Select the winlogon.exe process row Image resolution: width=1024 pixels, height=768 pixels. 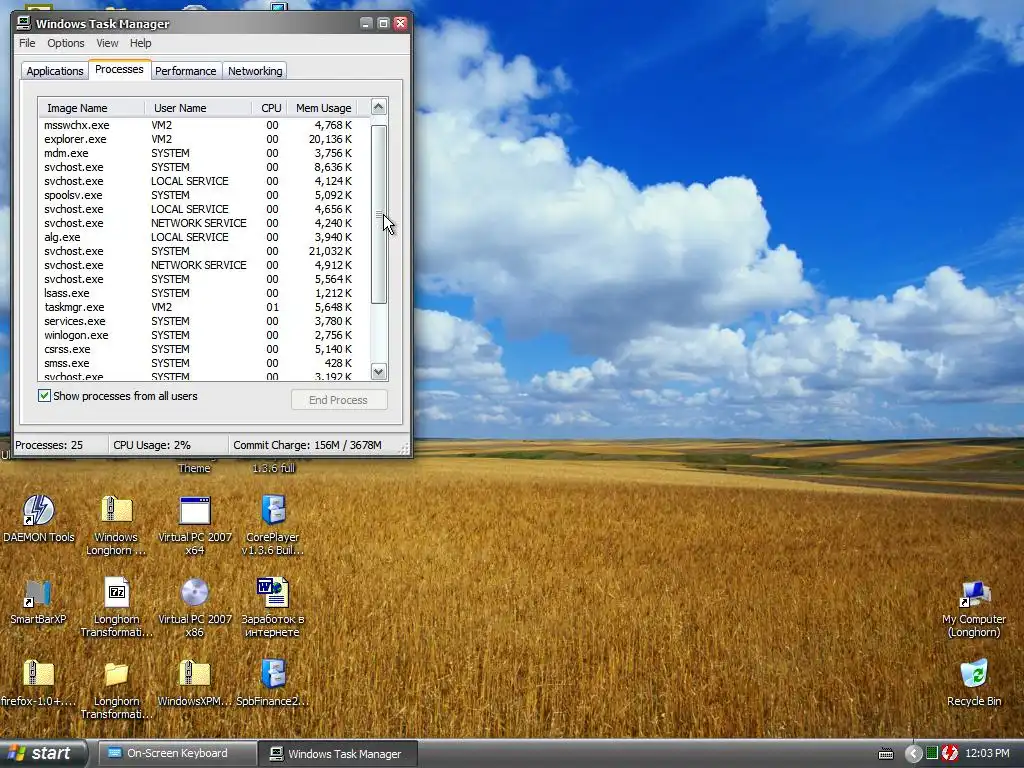(x=204, y=335)
